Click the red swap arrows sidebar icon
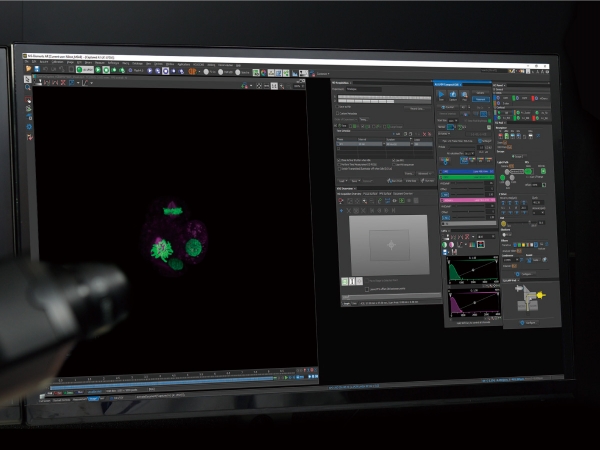This screenshot has width=600, height=450. point(30,137)
